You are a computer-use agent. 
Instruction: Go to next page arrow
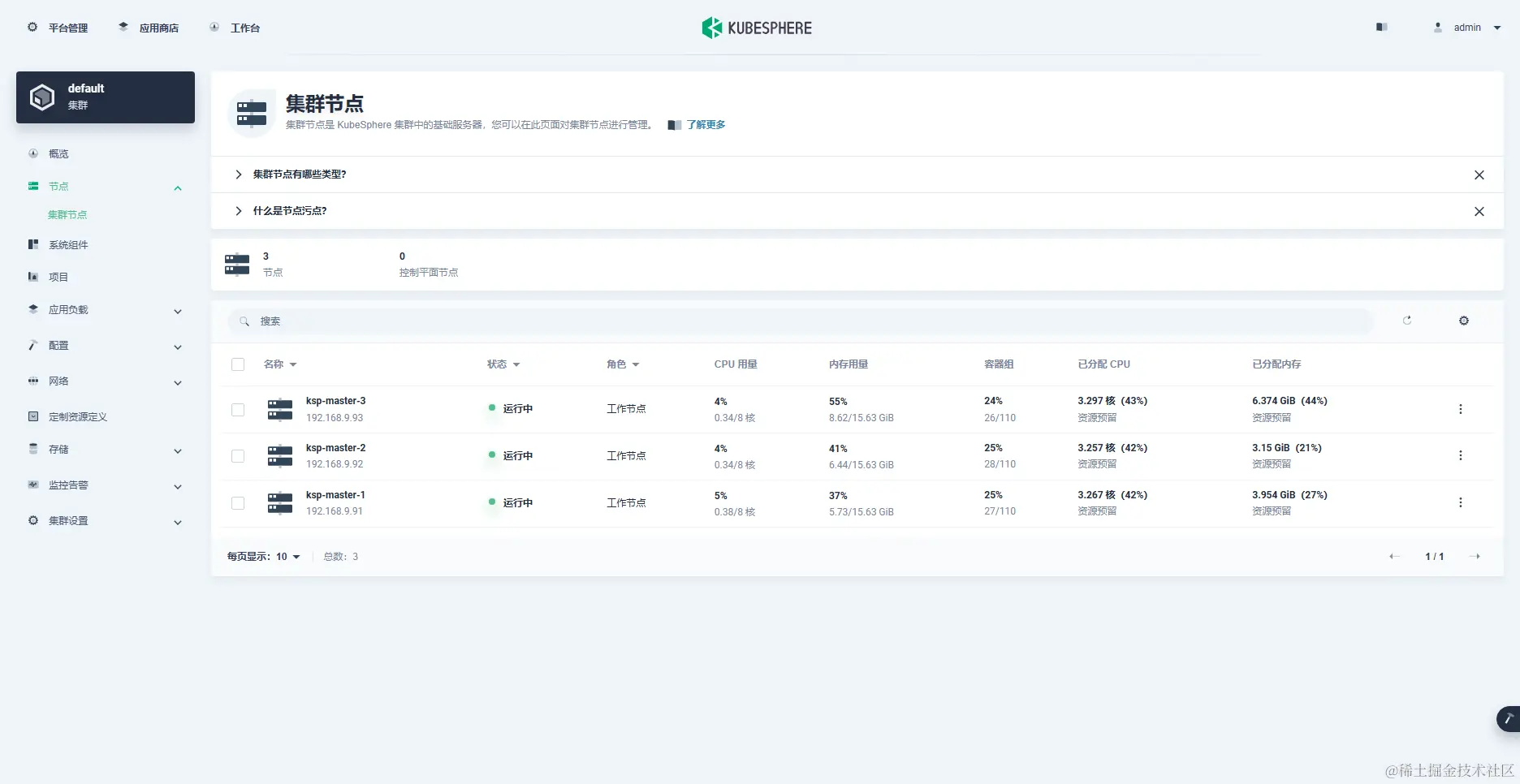(x=1475, y=557)
